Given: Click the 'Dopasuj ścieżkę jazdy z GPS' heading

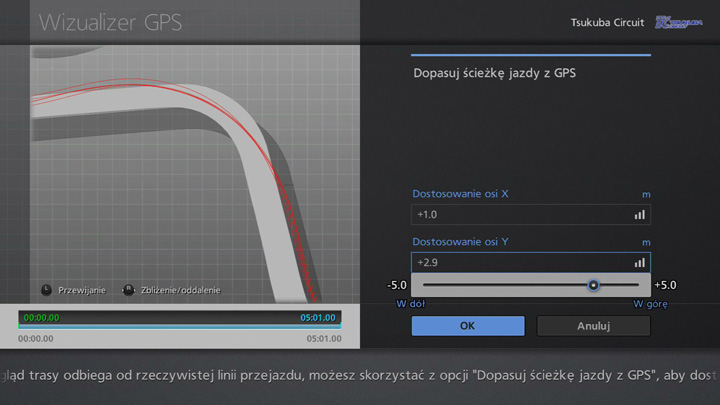Looking at the screenshot, I should (494, 73).
